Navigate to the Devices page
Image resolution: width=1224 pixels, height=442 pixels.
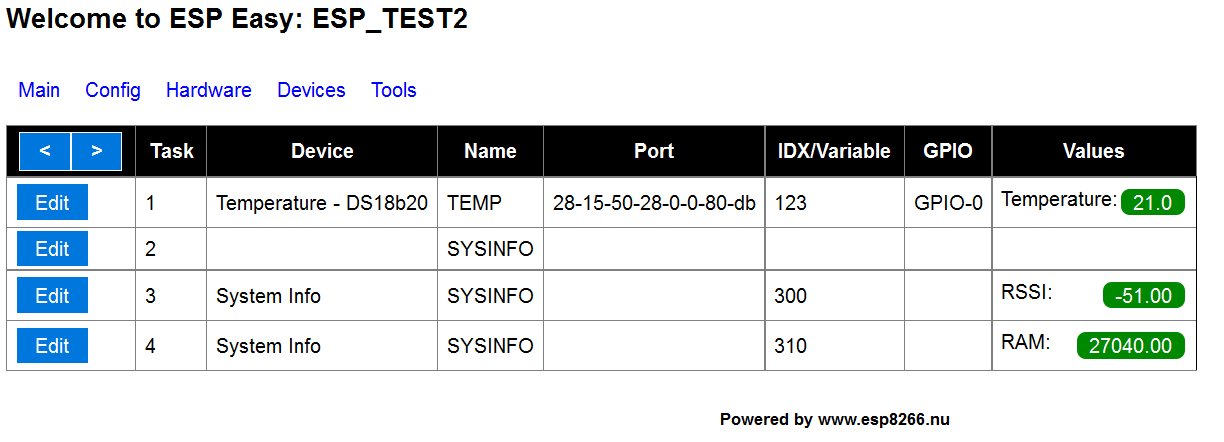point(311,90)
